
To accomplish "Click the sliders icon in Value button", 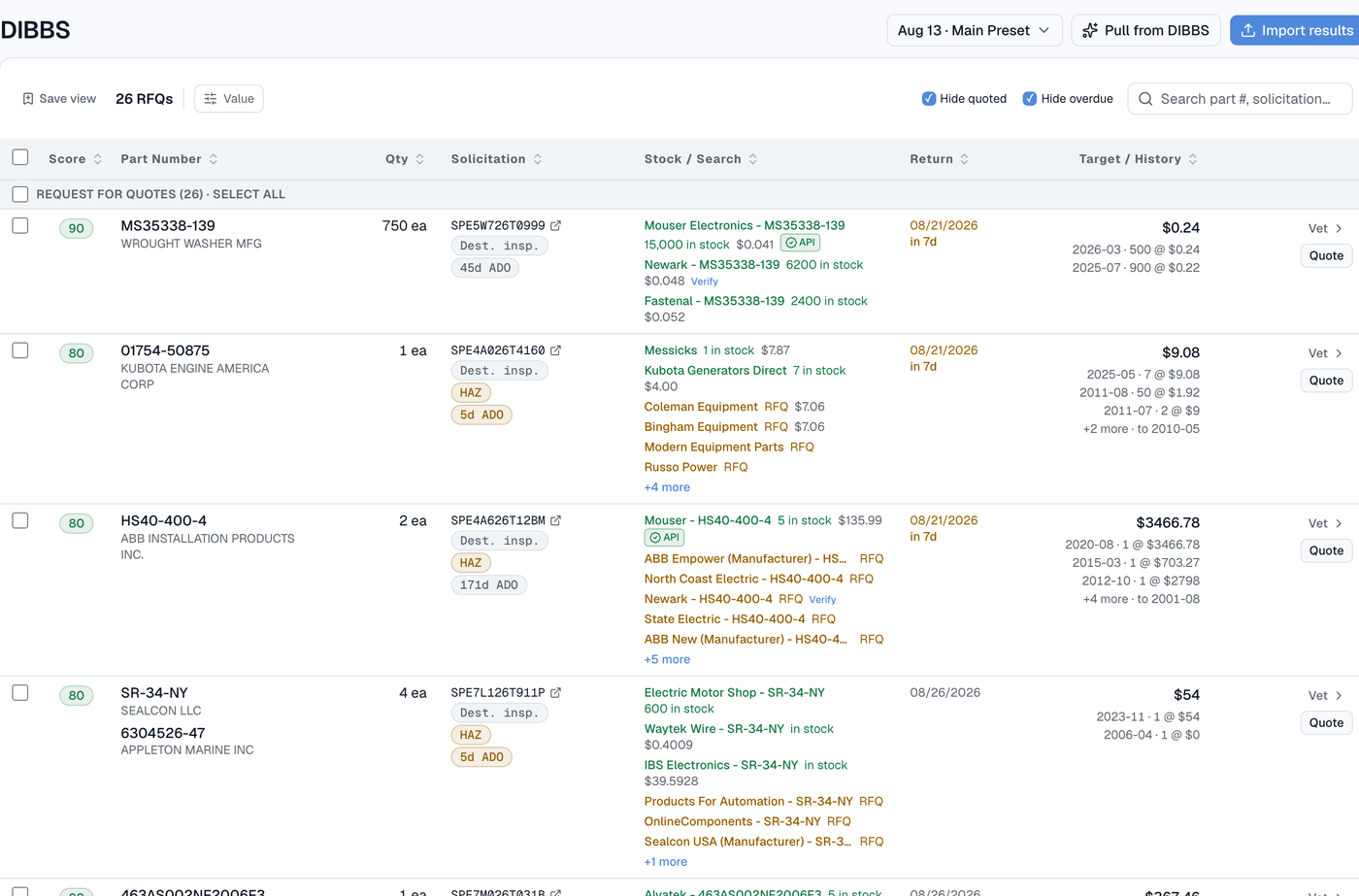I will [x=211, y=99].
